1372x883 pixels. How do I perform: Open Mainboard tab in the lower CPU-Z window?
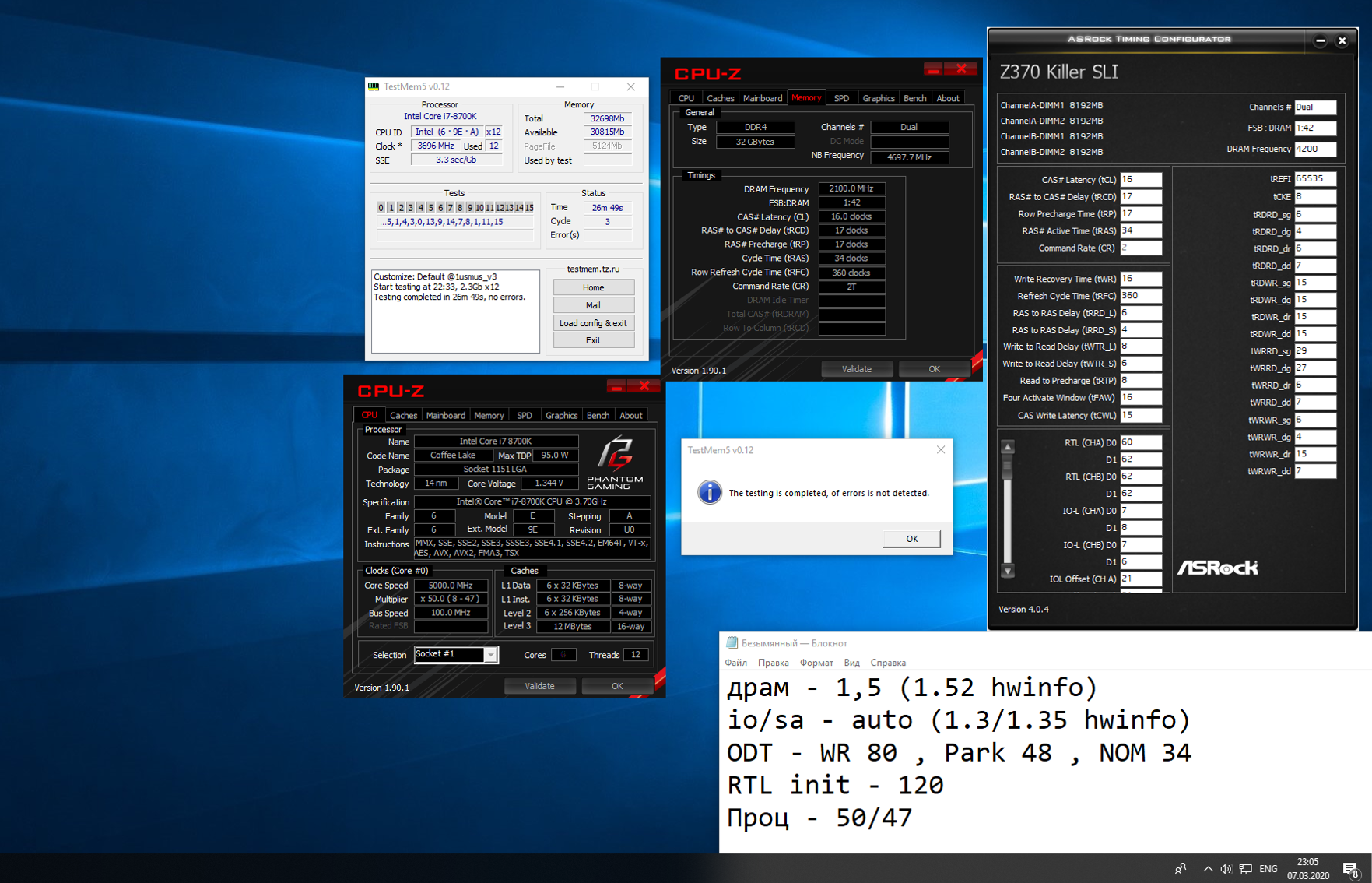(x=445, y=415)
